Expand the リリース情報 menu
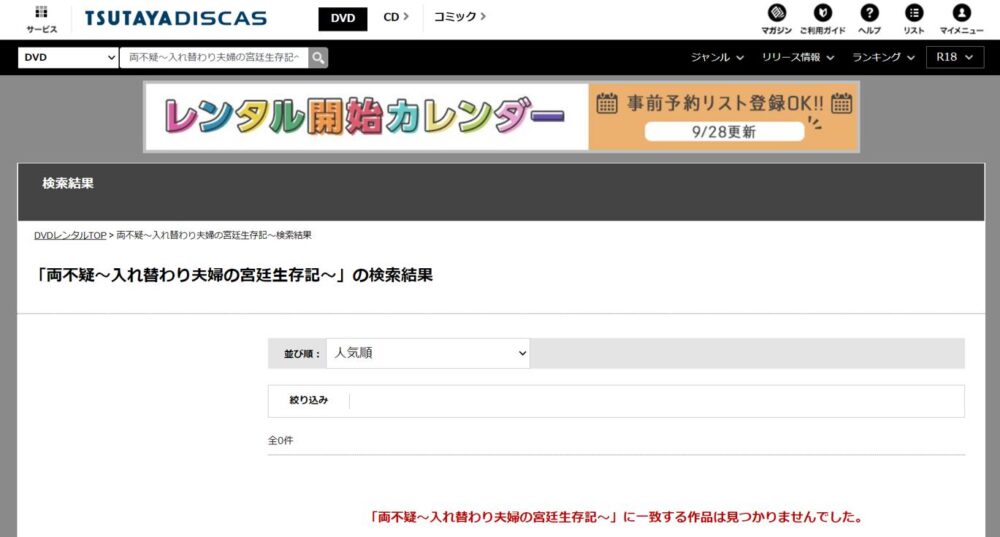The image size is (1000, 537). tap(797, 57)
